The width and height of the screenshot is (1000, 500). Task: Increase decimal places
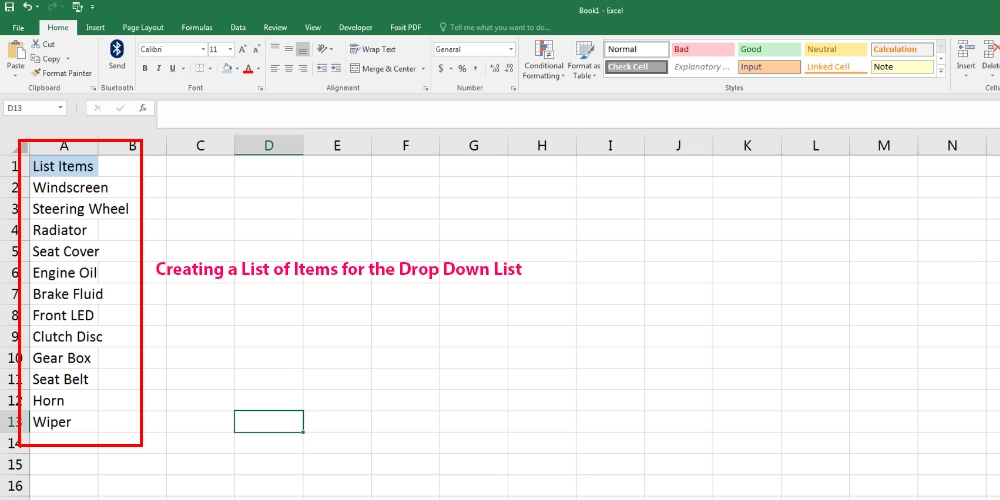pos(495,68)
